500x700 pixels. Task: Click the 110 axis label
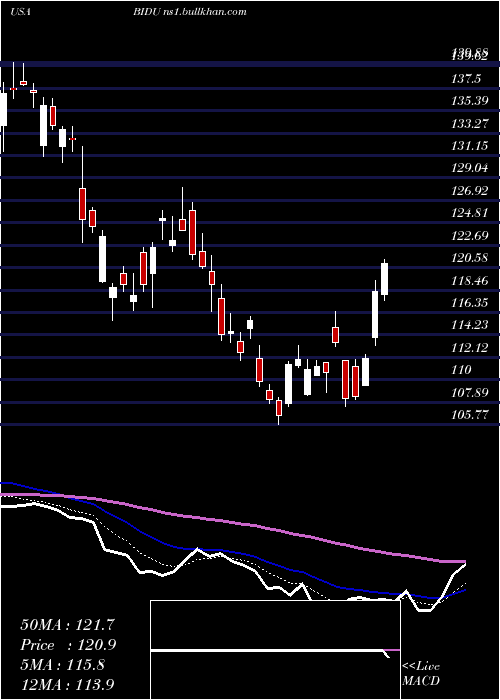462,370
